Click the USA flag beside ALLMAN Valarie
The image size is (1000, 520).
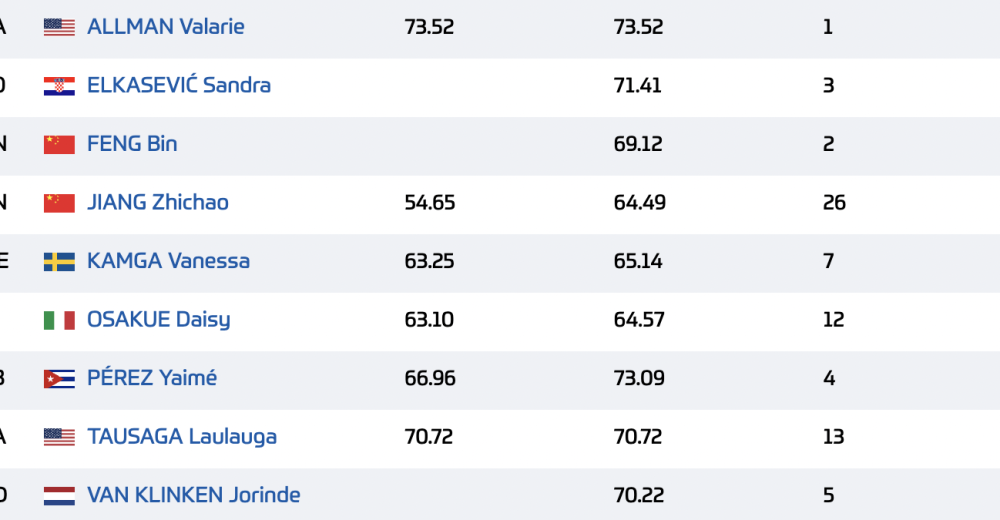click(59, 27)
